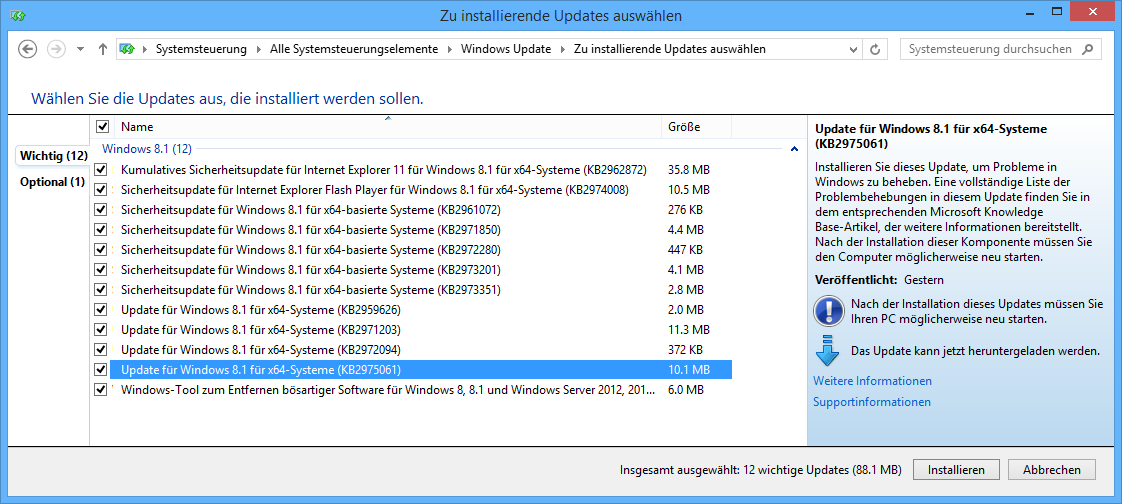Click the blue restart notice icon

tap(828, 311)
